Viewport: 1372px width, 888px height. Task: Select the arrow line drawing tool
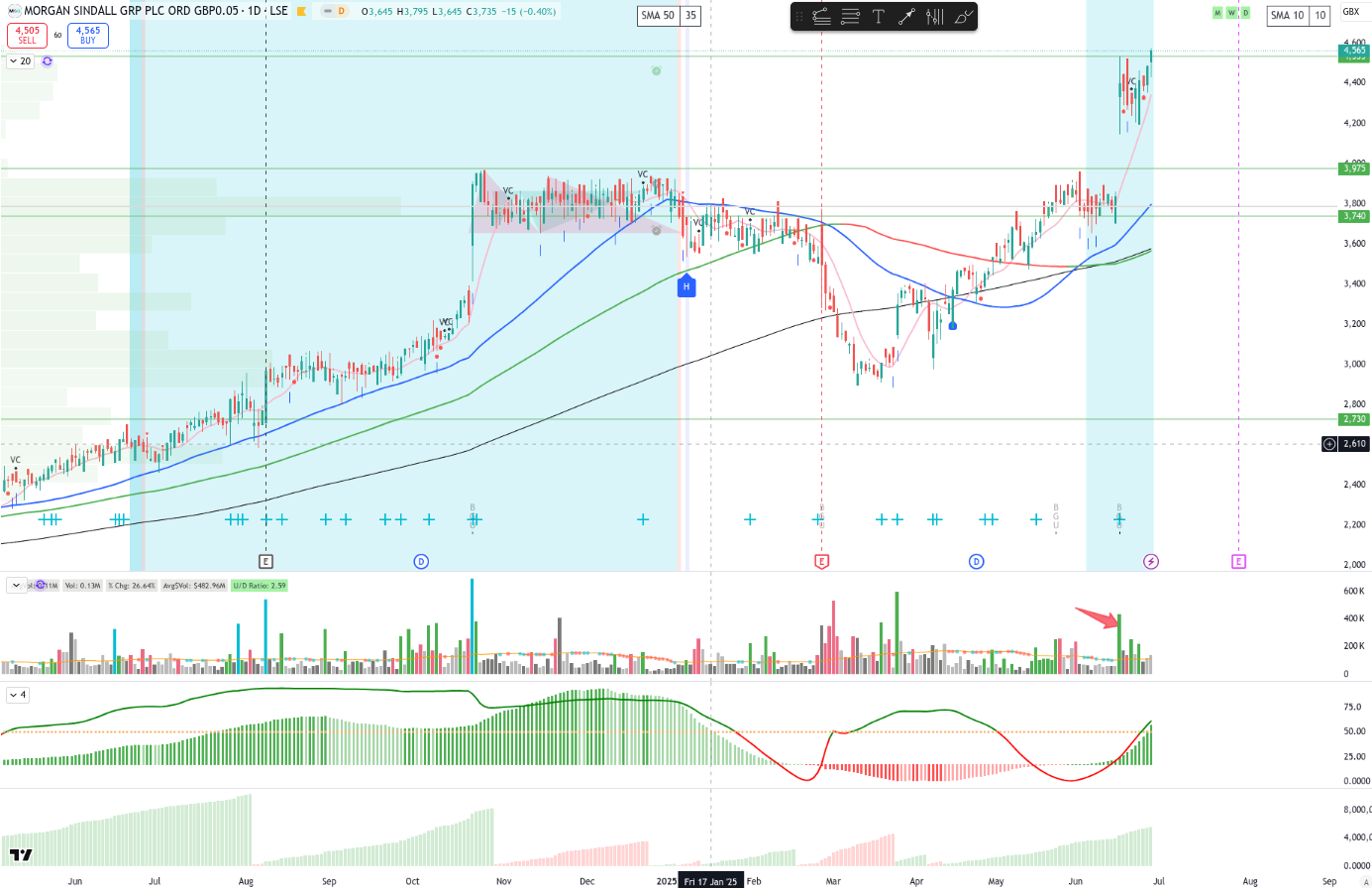point(906,17)
